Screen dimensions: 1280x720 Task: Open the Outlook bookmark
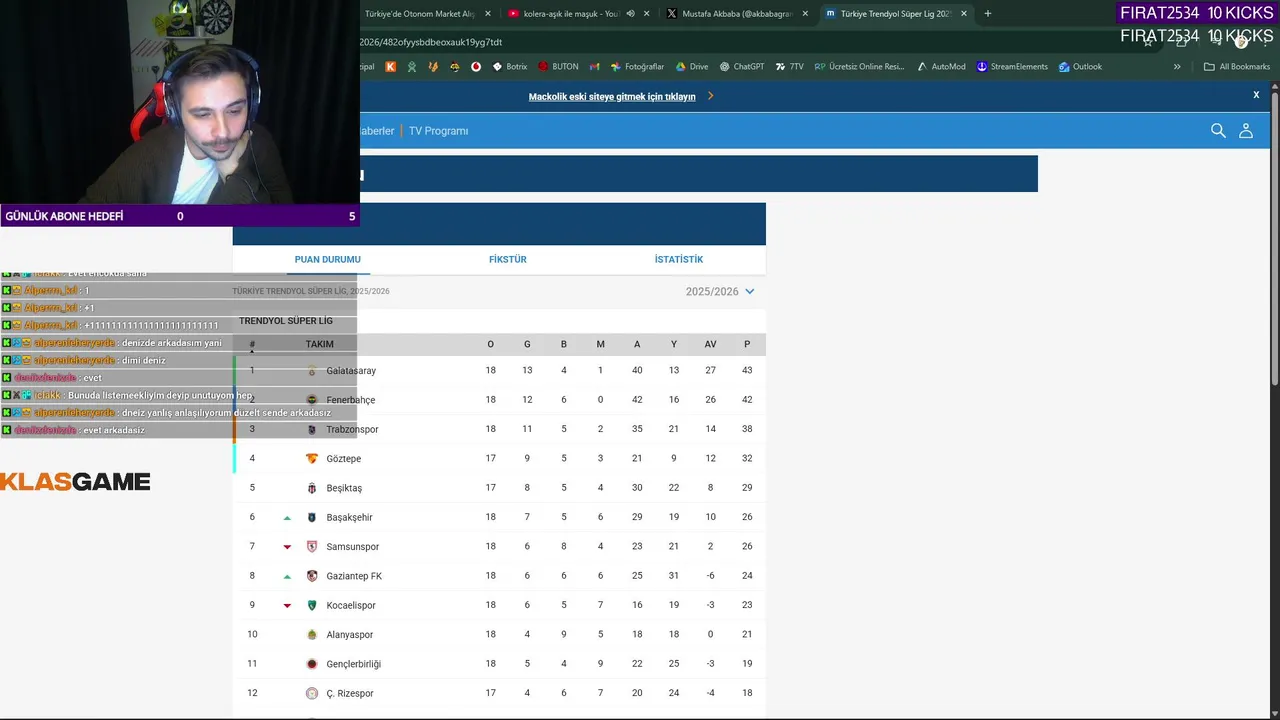coord(1080,67)
